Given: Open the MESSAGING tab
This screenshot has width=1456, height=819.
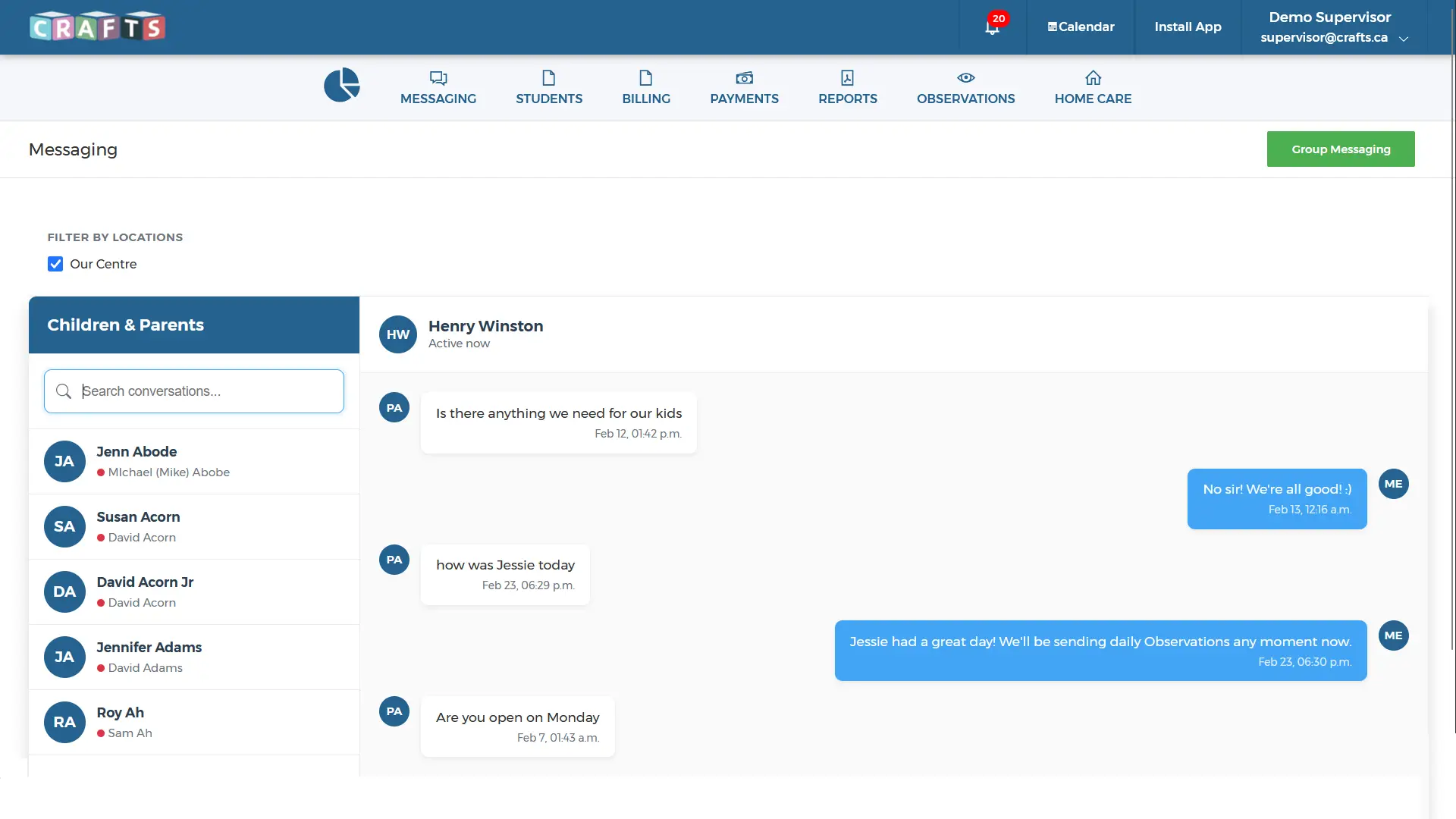Looking at the screenshot, I should coord(438,87).
